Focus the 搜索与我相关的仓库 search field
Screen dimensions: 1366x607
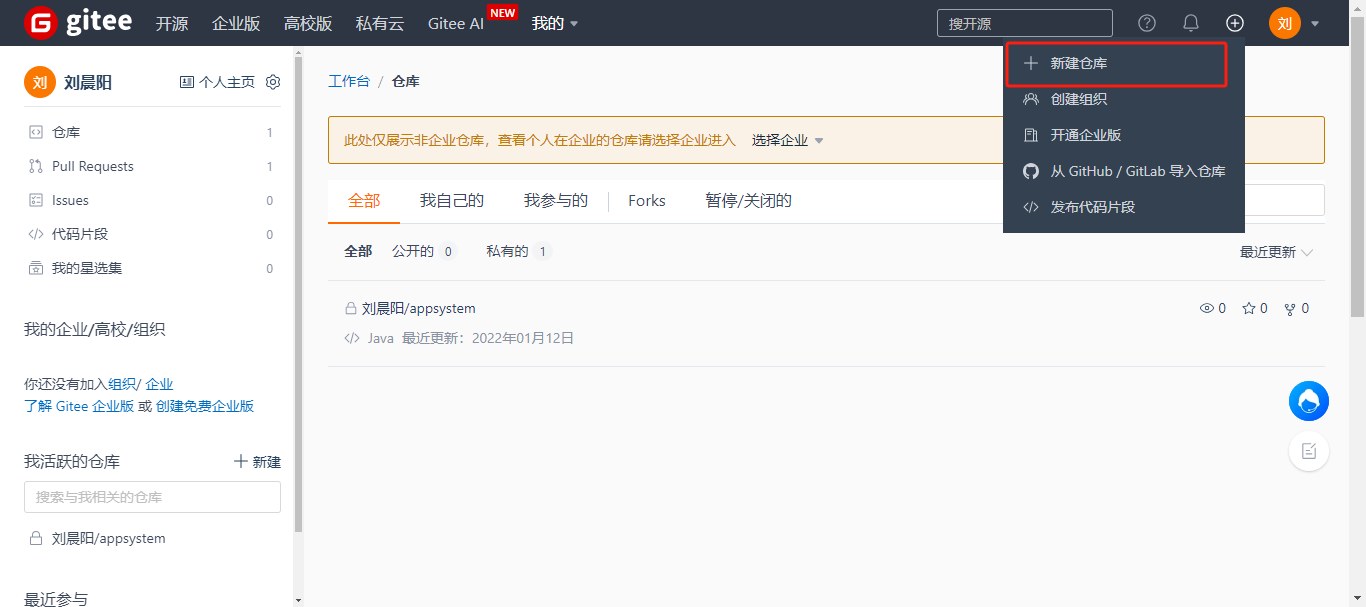[x=152, y=497]
